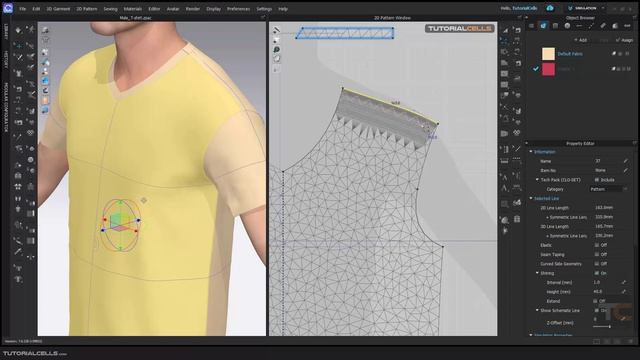
Task: Open the Materials menu
Action: click(x=133, y=9)
